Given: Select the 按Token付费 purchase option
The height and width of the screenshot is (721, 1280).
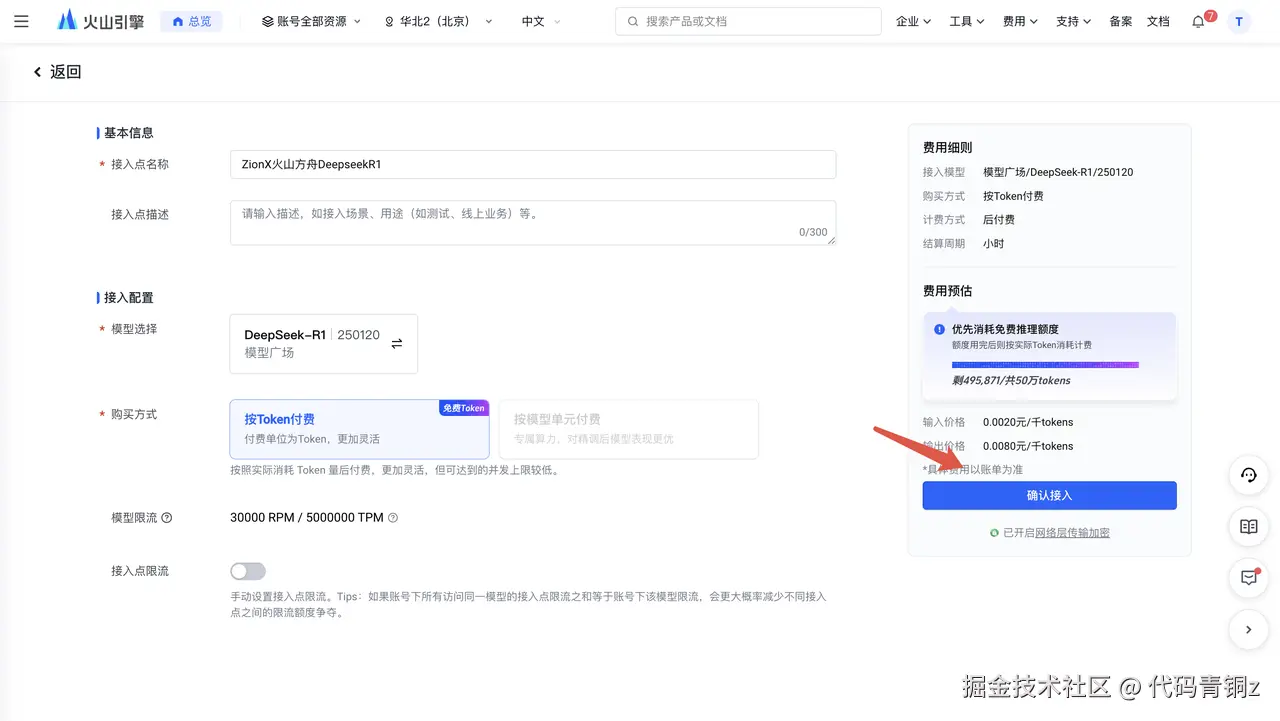Looking at the screenshot, I should (x=359, y=429).
